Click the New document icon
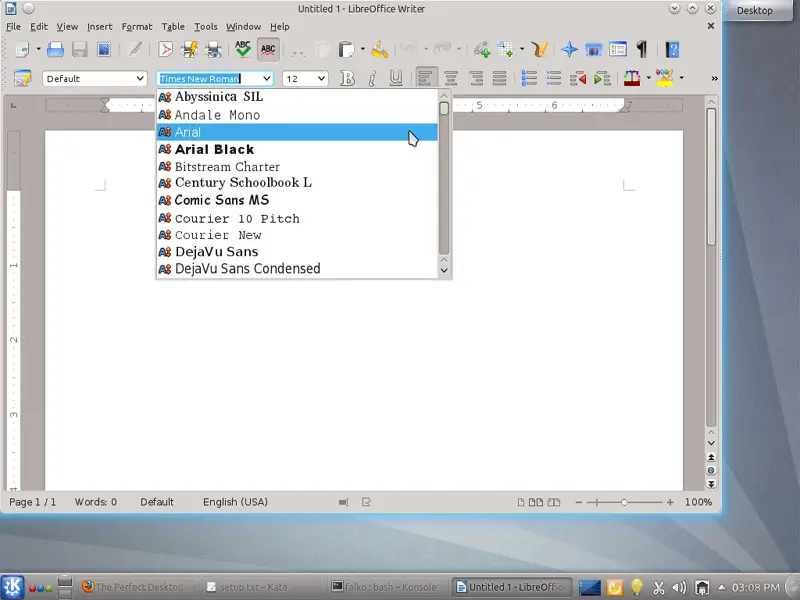Viewport: 800px width, 600px height. coord(22,49)
